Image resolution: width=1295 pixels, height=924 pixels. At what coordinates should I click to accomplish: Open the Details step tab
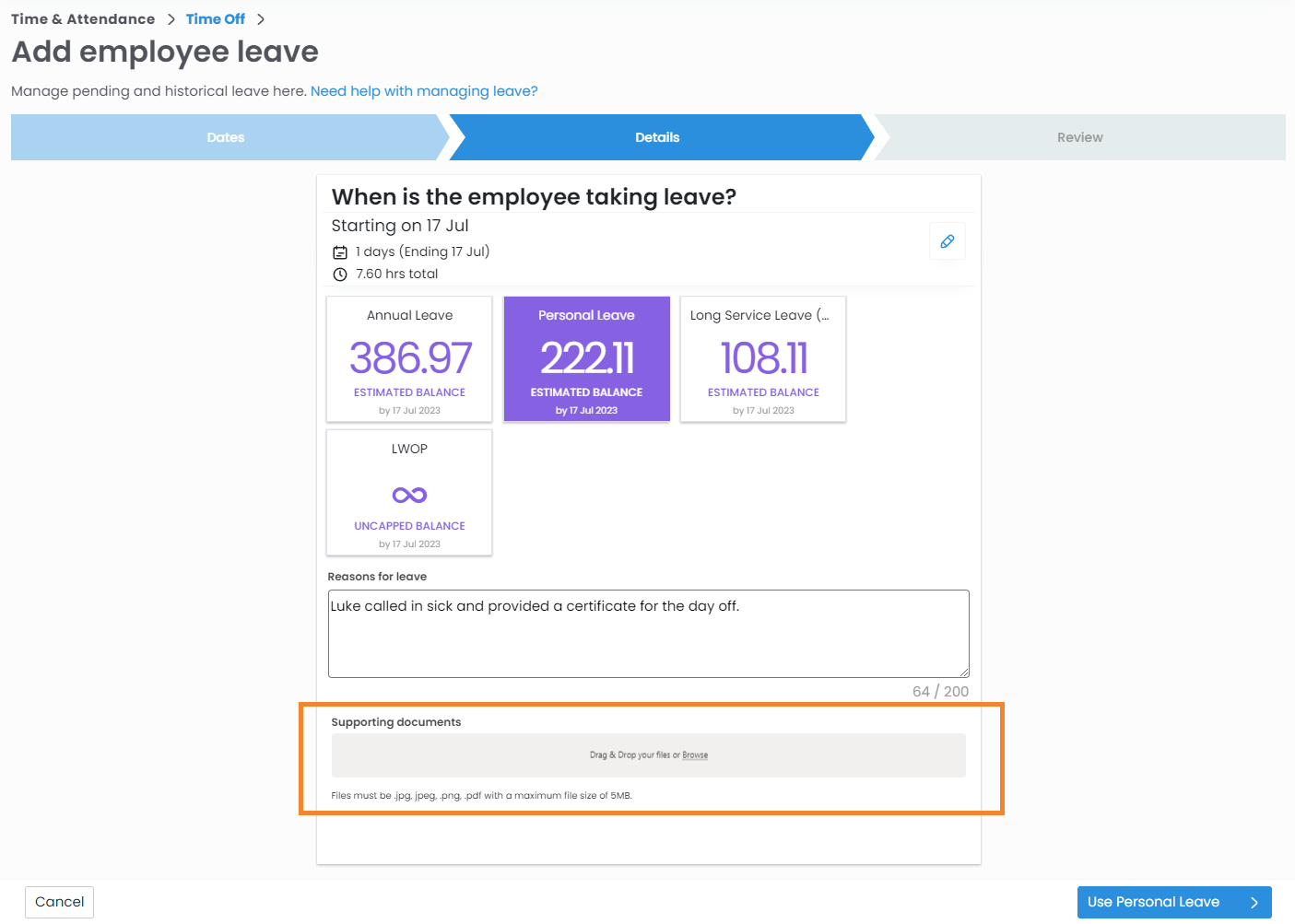[657, 137]
